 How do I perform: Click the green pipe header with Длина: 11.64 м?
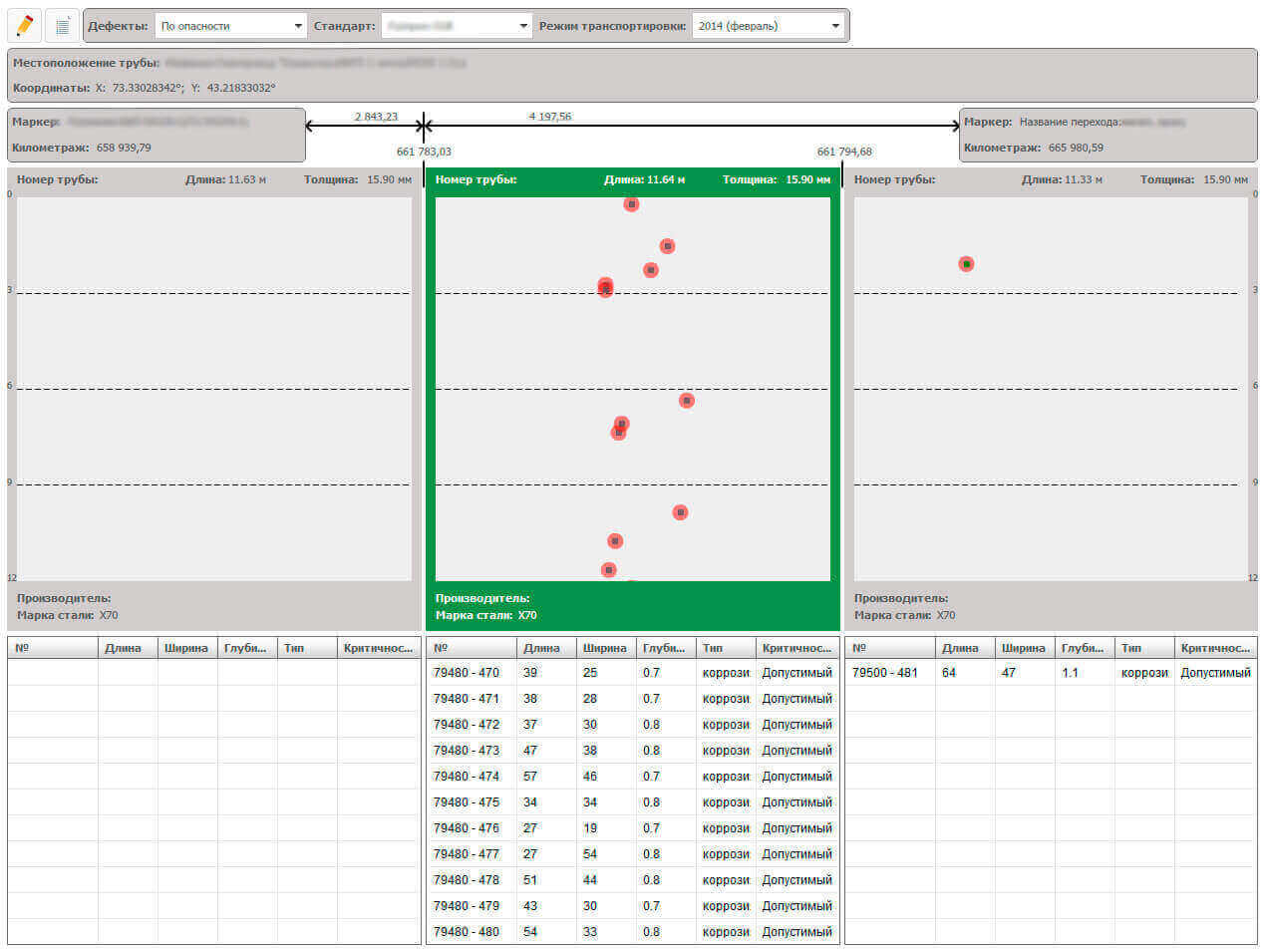633,180
